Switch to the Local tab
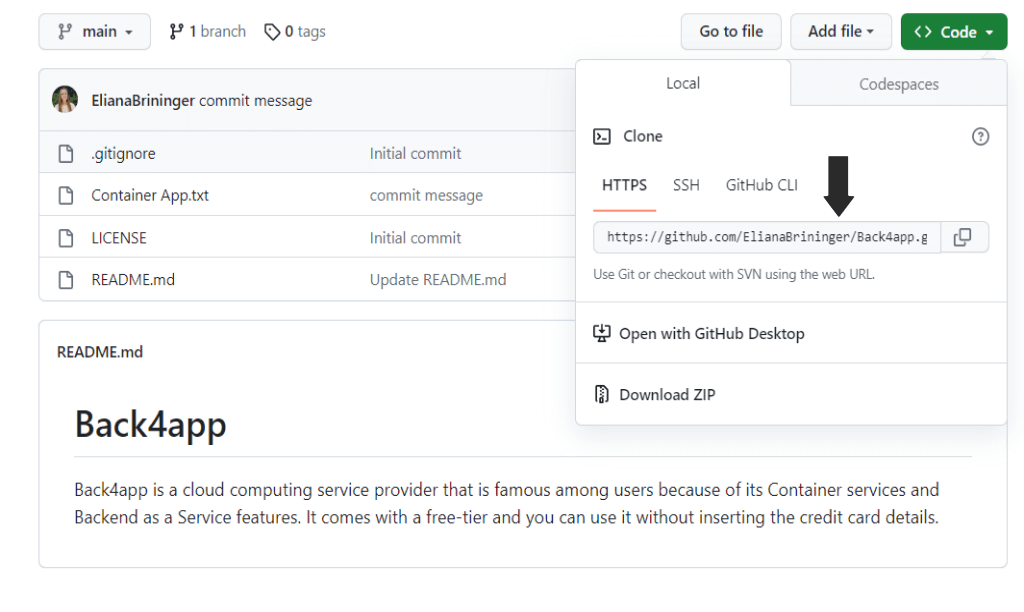The height and width of the screenshot is (612, 1024). [x=682, y=84]
